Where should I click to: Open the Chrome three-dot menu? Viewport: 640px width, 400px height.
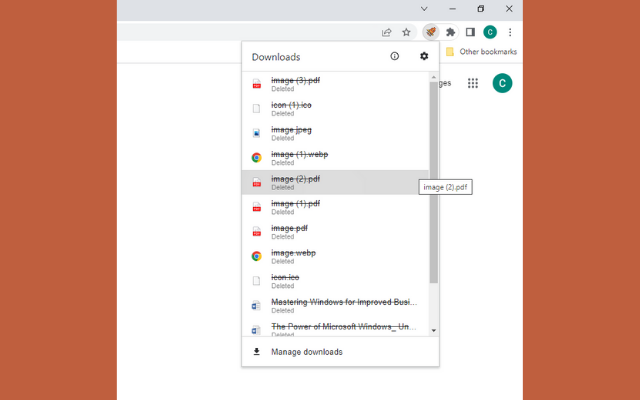coord(510,32)
